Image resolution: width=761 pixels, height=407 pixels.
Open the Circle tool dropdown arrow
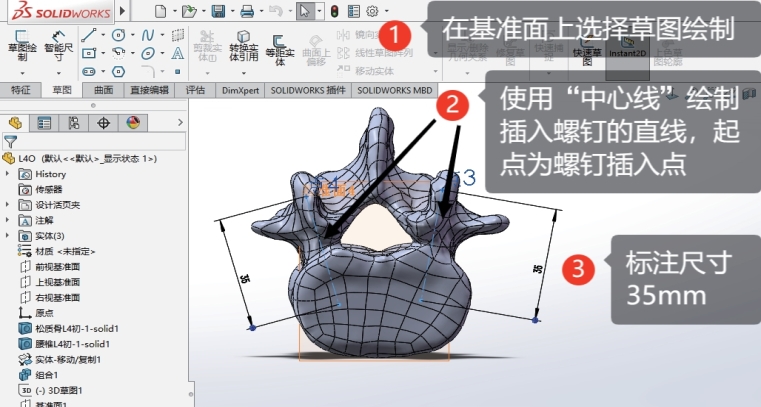click(132, 35)
